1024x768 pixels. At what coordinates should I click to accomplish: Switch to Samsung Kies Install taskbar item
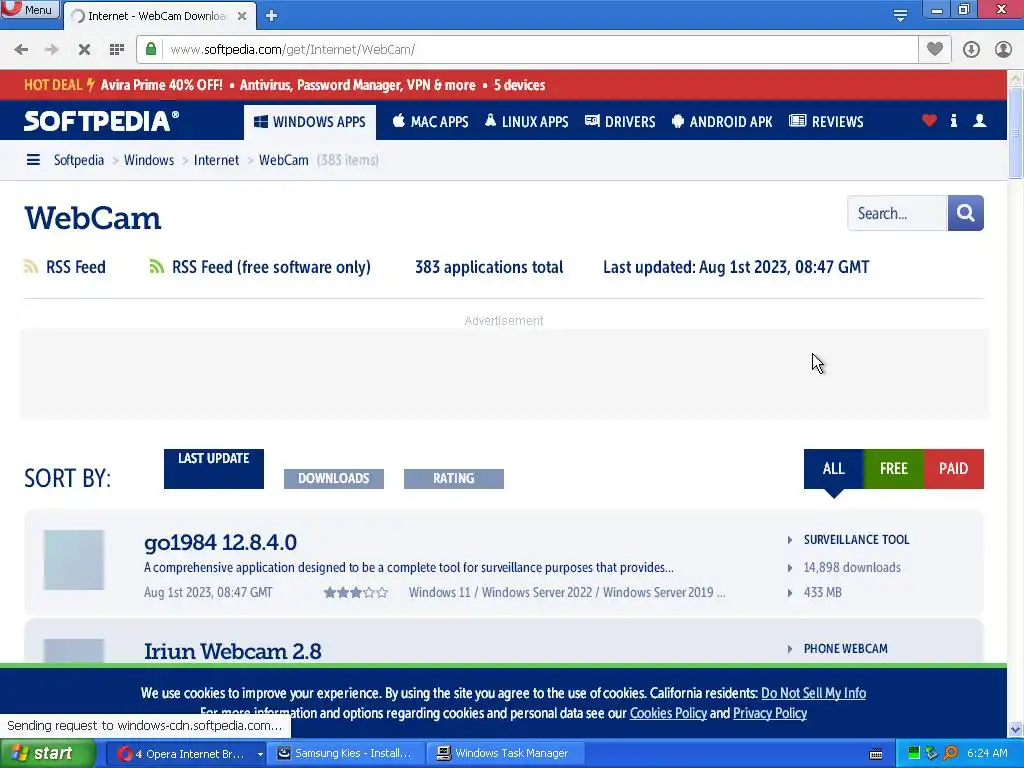346,753
